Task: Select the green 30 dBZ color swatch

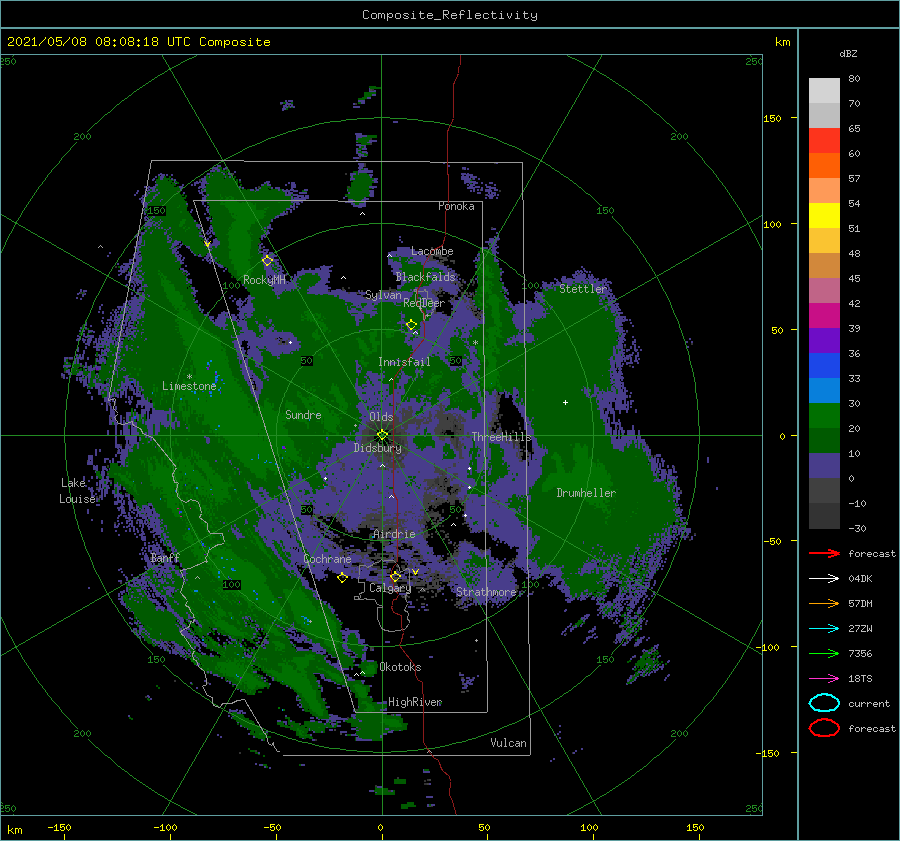Action: pos(824,416)
